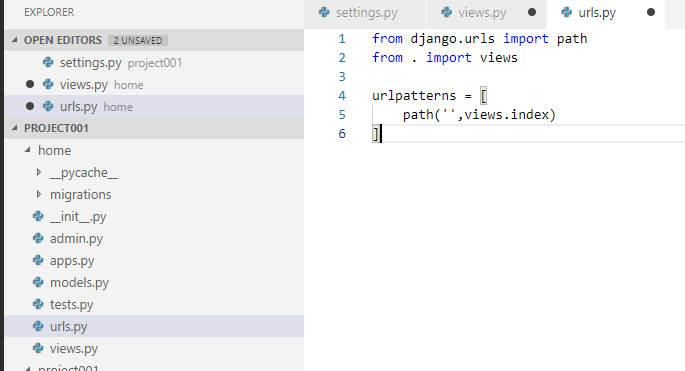The width and height of the screenshot is (685, 371).
Task: Collapse the Open Editors section
Action: coord(15,40)
